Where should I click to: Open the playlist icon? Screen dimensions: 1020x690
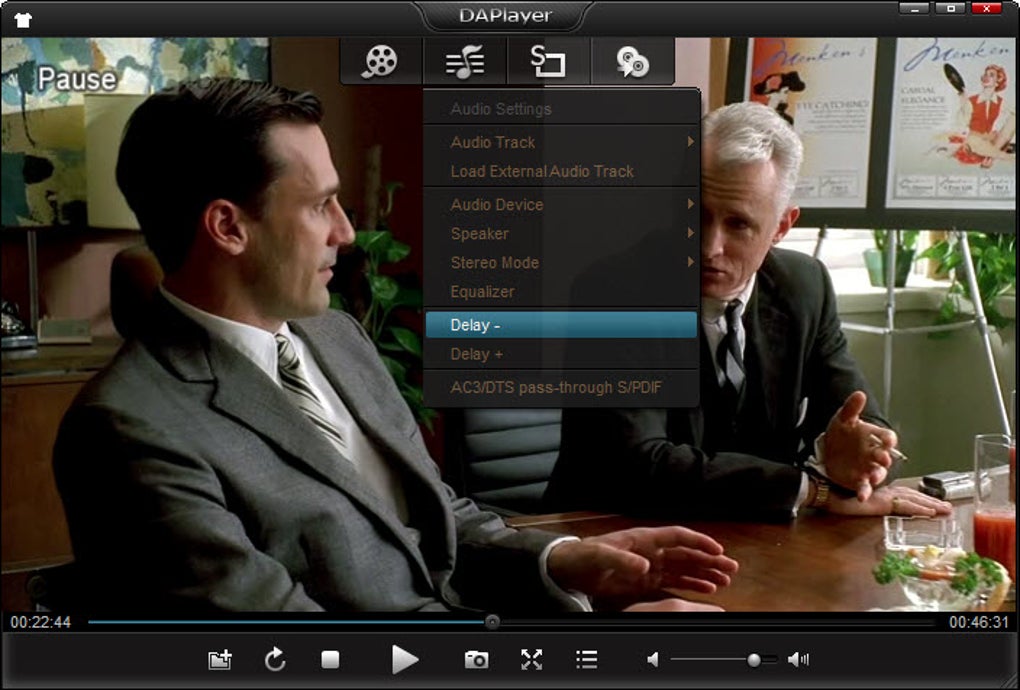587,660
